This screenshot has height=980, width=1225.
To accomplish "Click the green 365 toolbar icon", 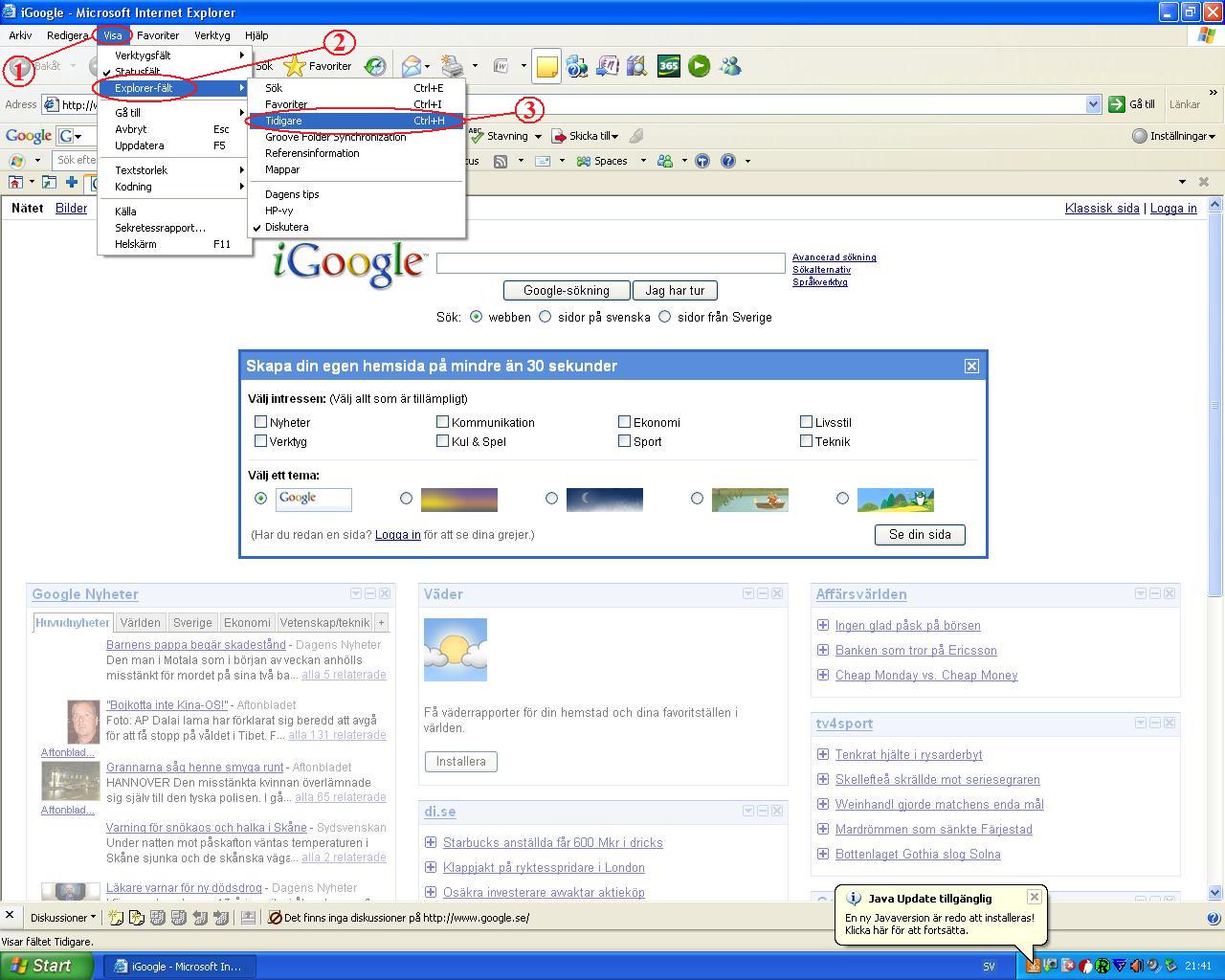I will tap(669, 66).
